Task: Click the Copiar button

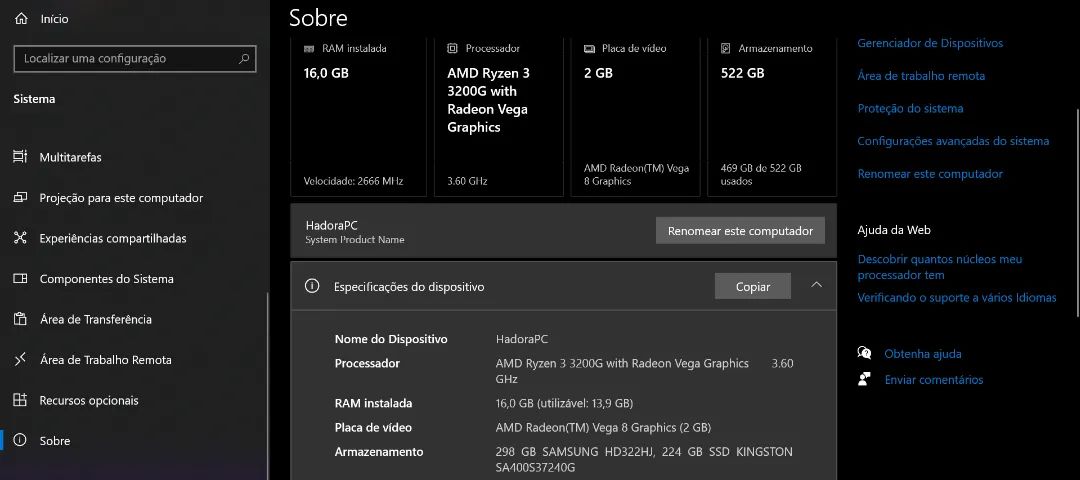Action: tap(753, 286)
